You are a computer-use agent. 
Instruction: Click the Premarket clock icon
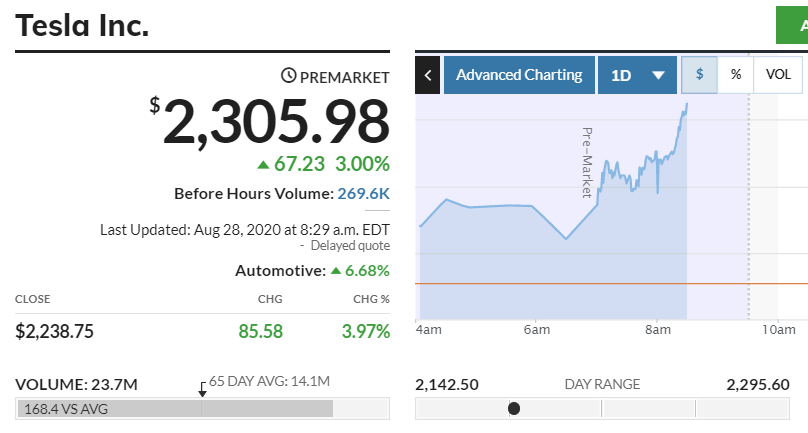click(289, 76)
